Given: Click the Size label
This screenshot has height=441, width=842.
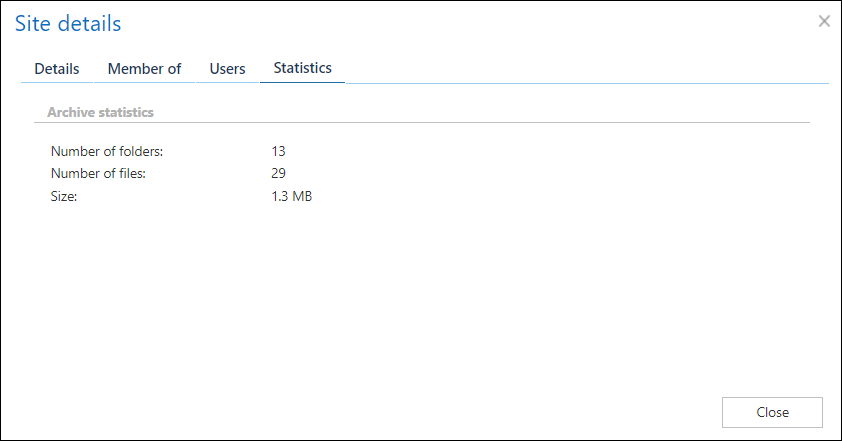Looking at the screenshot, I should pos(64,197).
